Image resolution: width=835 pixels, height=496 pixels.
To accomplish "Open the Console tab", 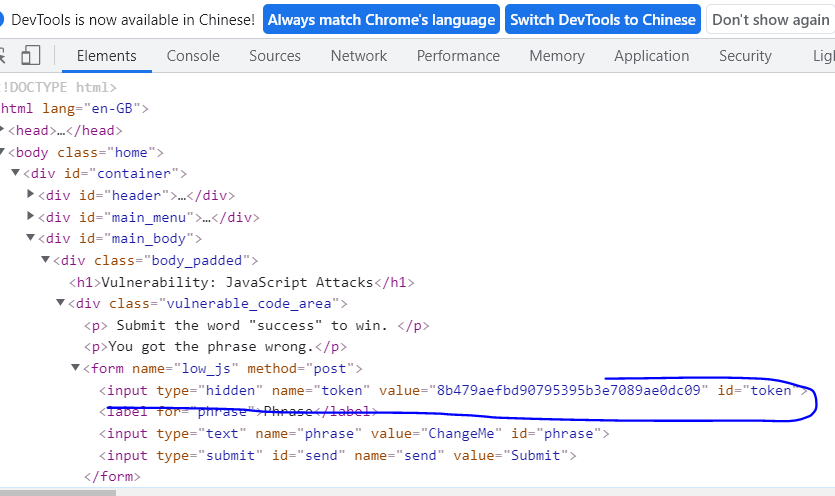I will click(x=193, y=56).
